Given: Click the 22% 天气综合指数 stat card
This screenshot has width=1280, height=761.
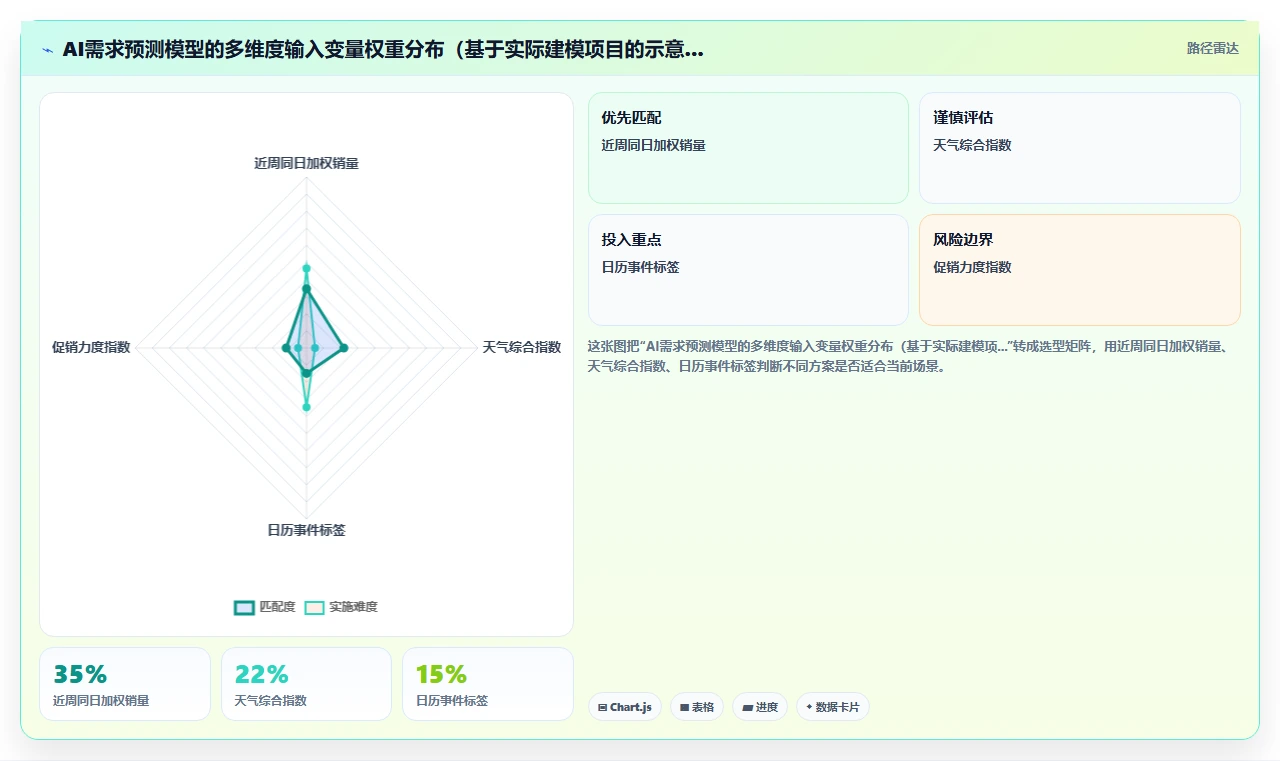Looking at the screenshot, I should 306,684.
